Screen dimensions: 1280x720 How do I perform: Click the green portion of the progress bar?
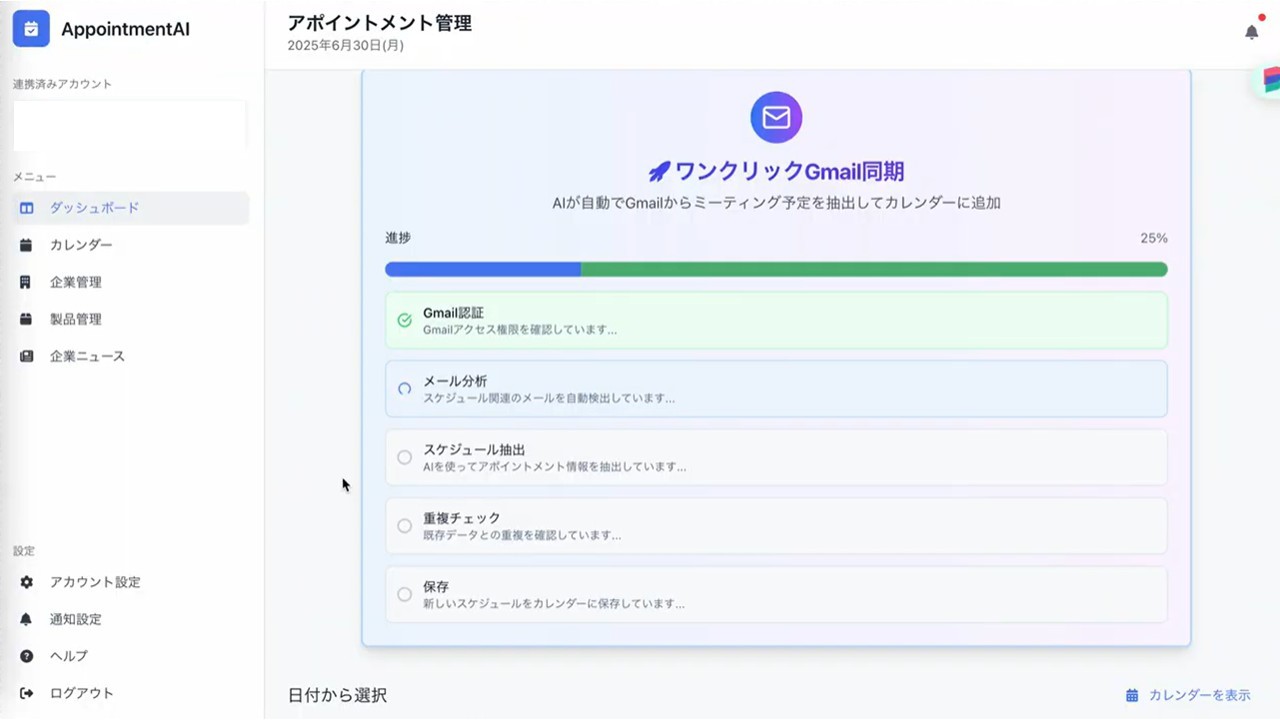tap(874, 269)
